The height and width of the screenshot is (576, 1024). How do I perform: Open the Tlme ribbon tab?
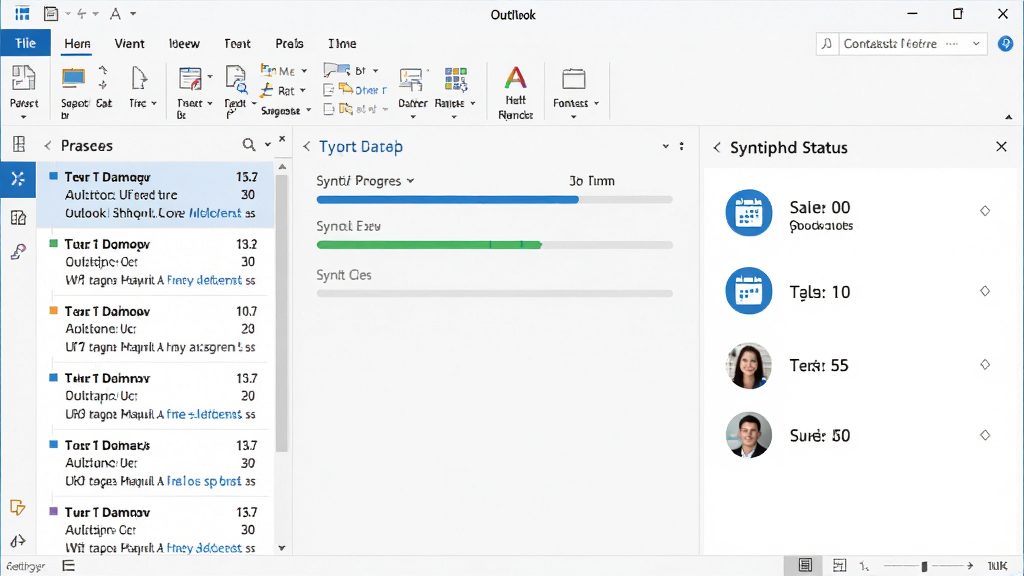342,44
